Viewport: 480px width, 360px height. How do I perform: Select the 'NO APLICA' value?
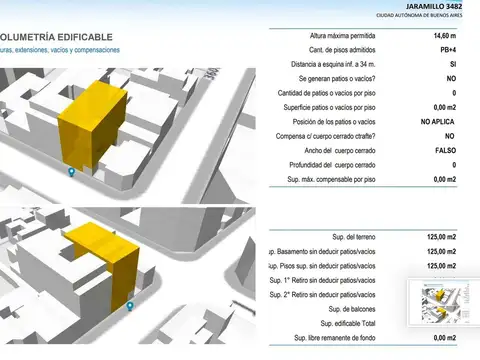[437, 122]
